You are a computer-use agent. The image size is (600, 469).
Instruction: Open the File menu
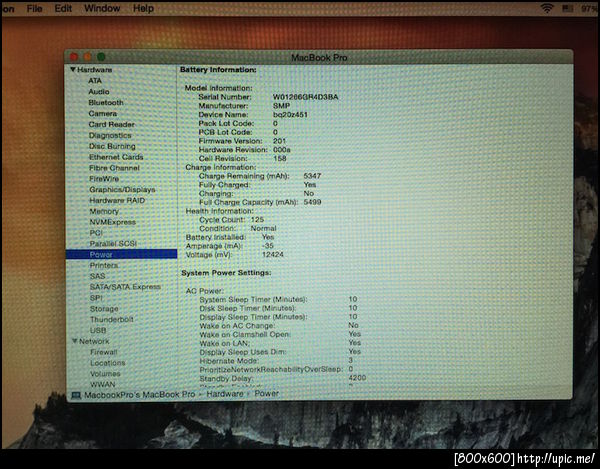click(x=34, y=8)
